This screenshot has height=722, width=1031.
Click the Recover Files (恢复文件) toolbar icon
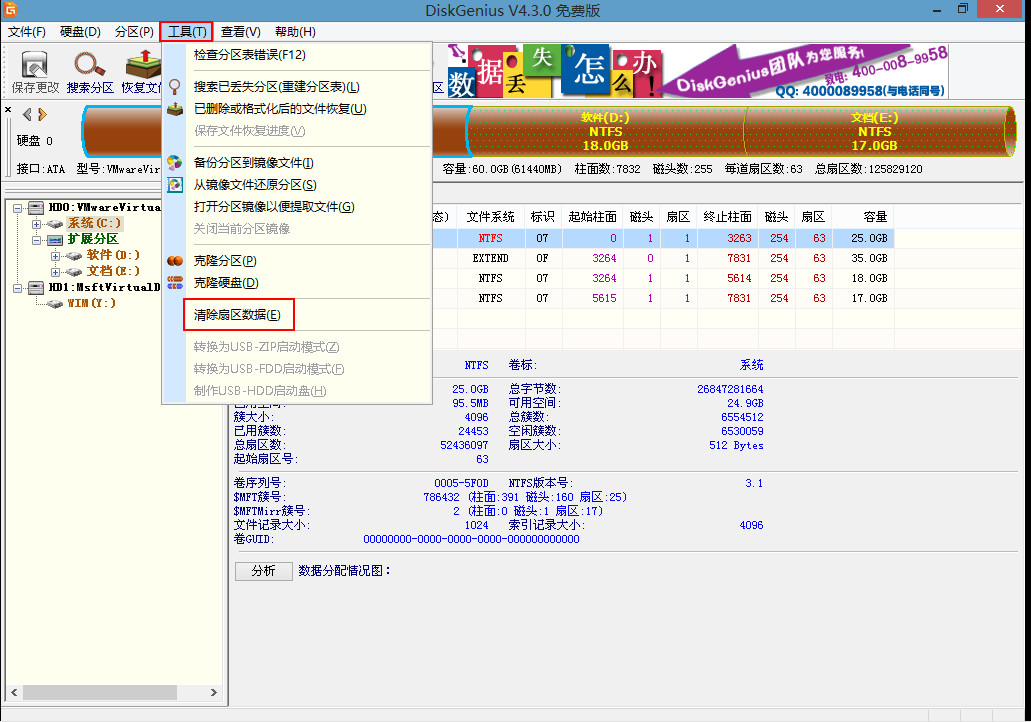(143, 64)
